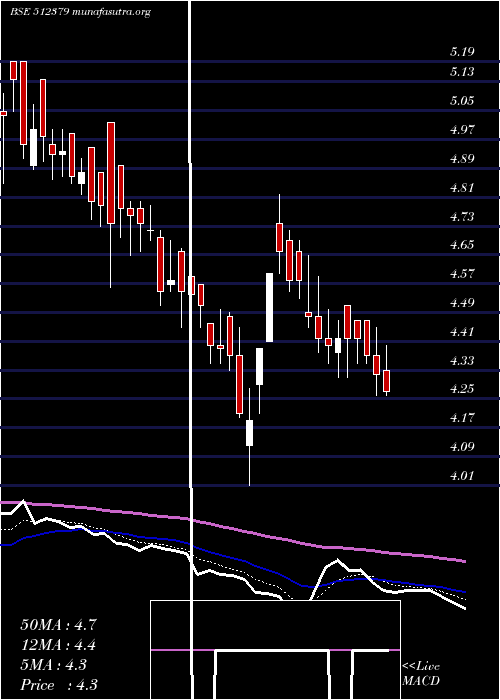This screenshot has width=500, height=700.
Task: Click the 4.73 price axis label
Action: click(x=462, y=217)
